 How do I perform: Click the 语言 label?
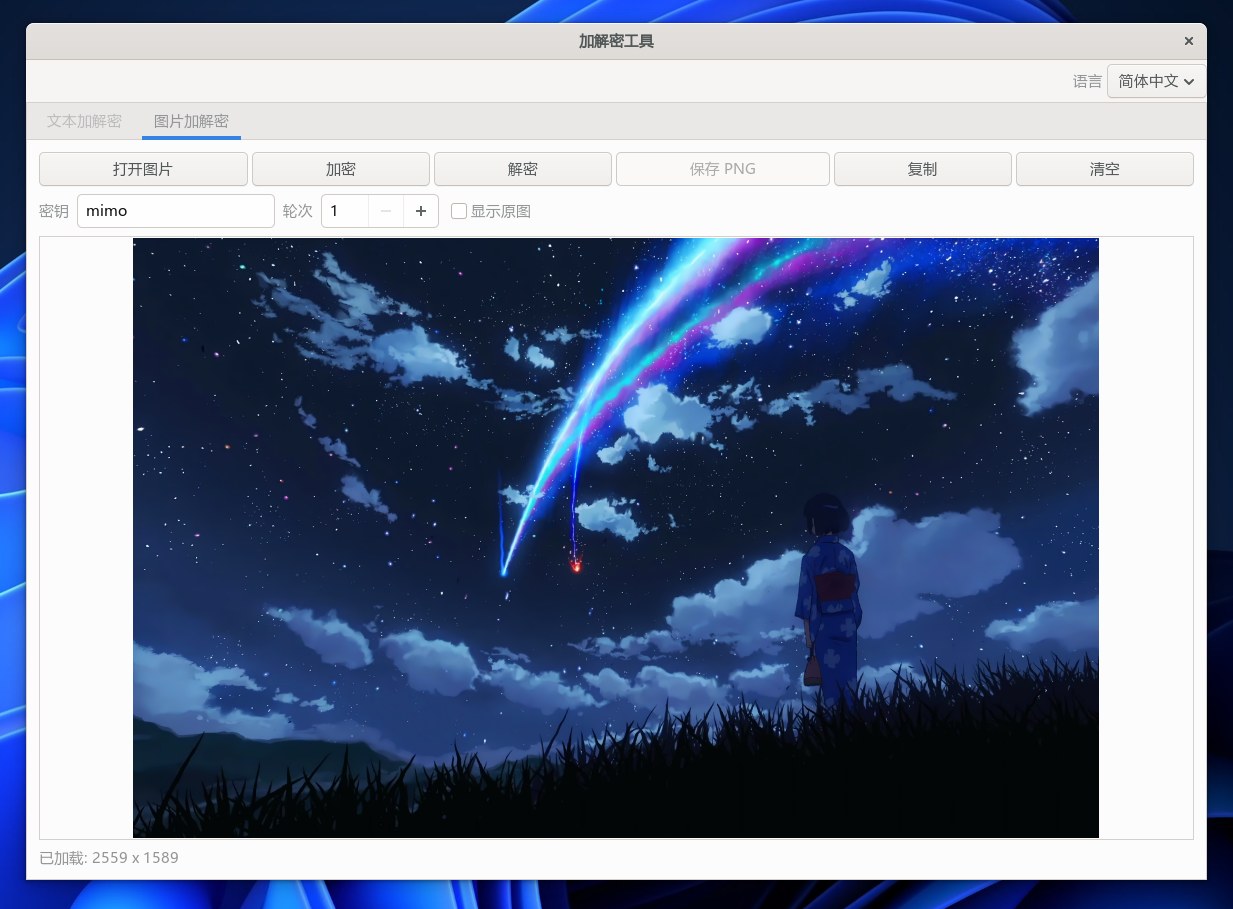tap(1087, 82)
